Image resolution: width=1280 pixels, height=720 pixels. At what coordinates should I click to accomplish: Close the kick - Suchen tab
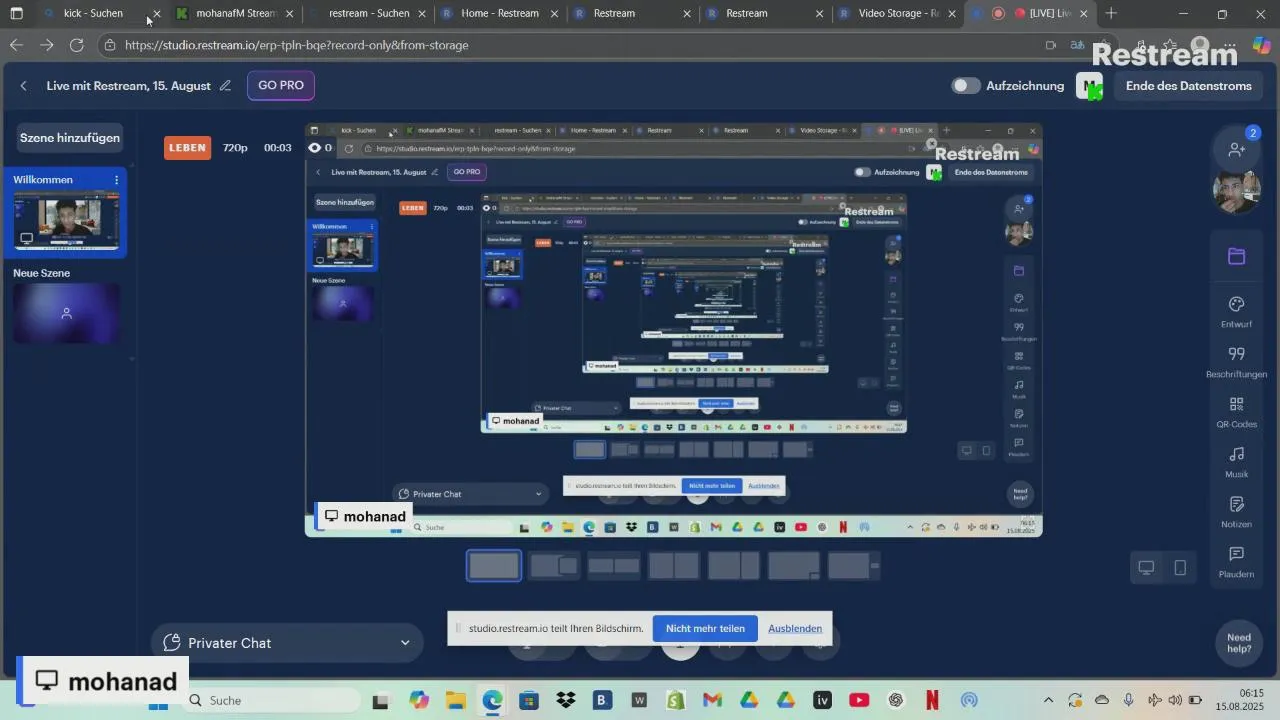pos(156,14)
